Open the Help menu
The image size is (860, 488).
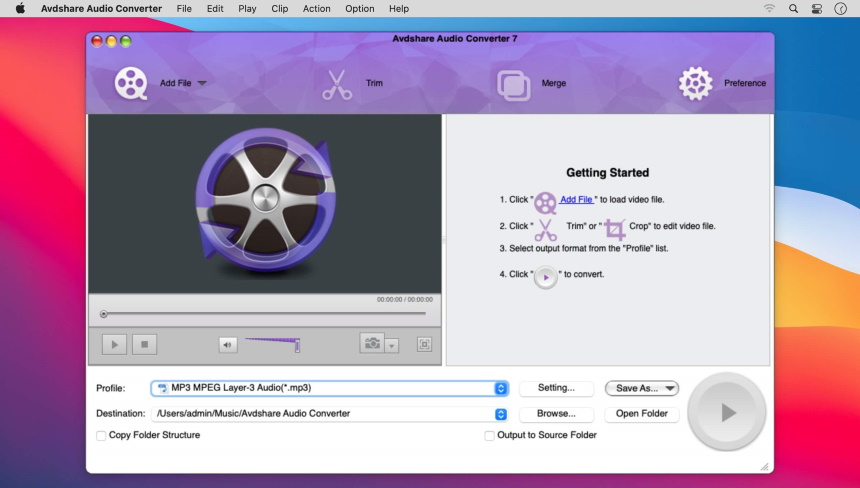point(399,9)
